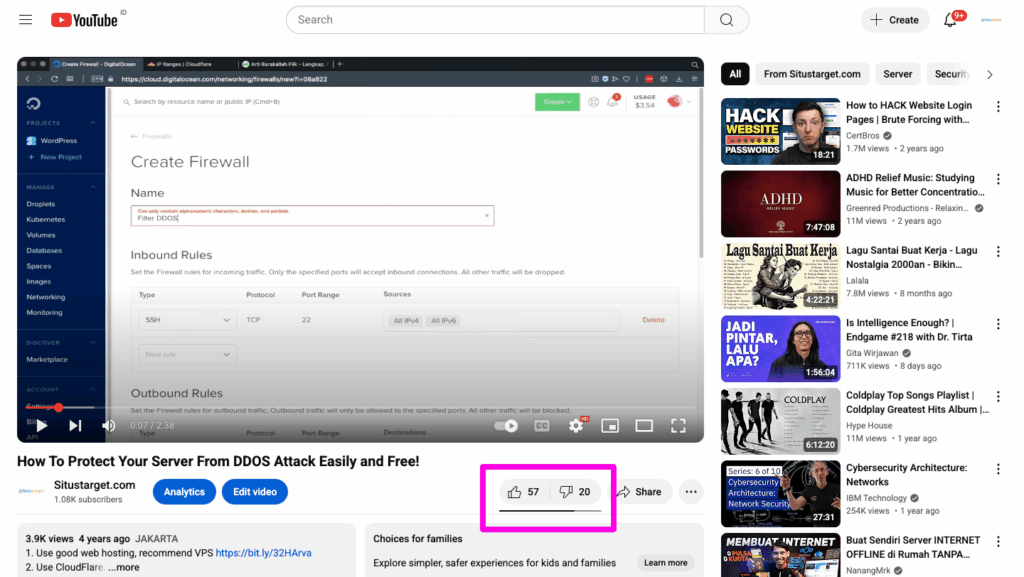Mute the video volume

tap(108, 426)
